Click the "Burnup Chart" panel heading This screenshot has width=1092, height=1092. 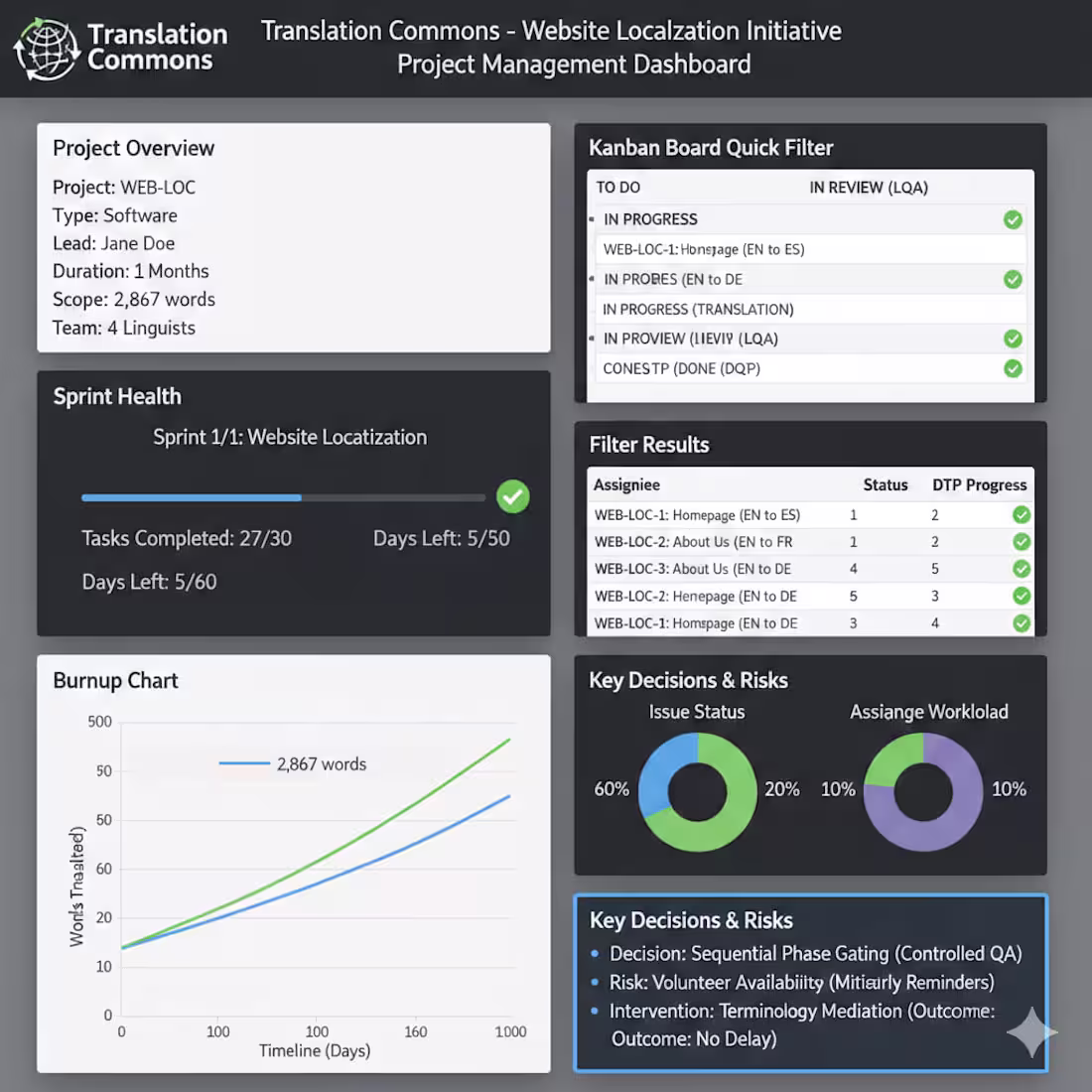point(115,680)
